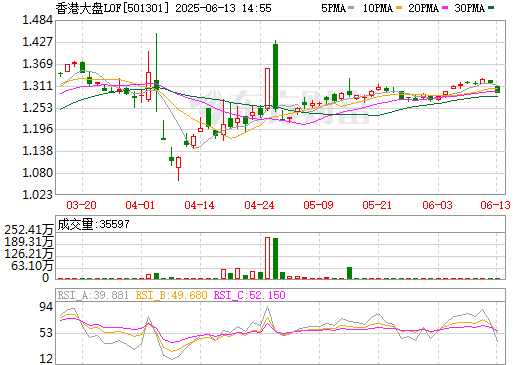Click the 30PMA legend label
Screen dimensions: 520x365
(469, 8)
